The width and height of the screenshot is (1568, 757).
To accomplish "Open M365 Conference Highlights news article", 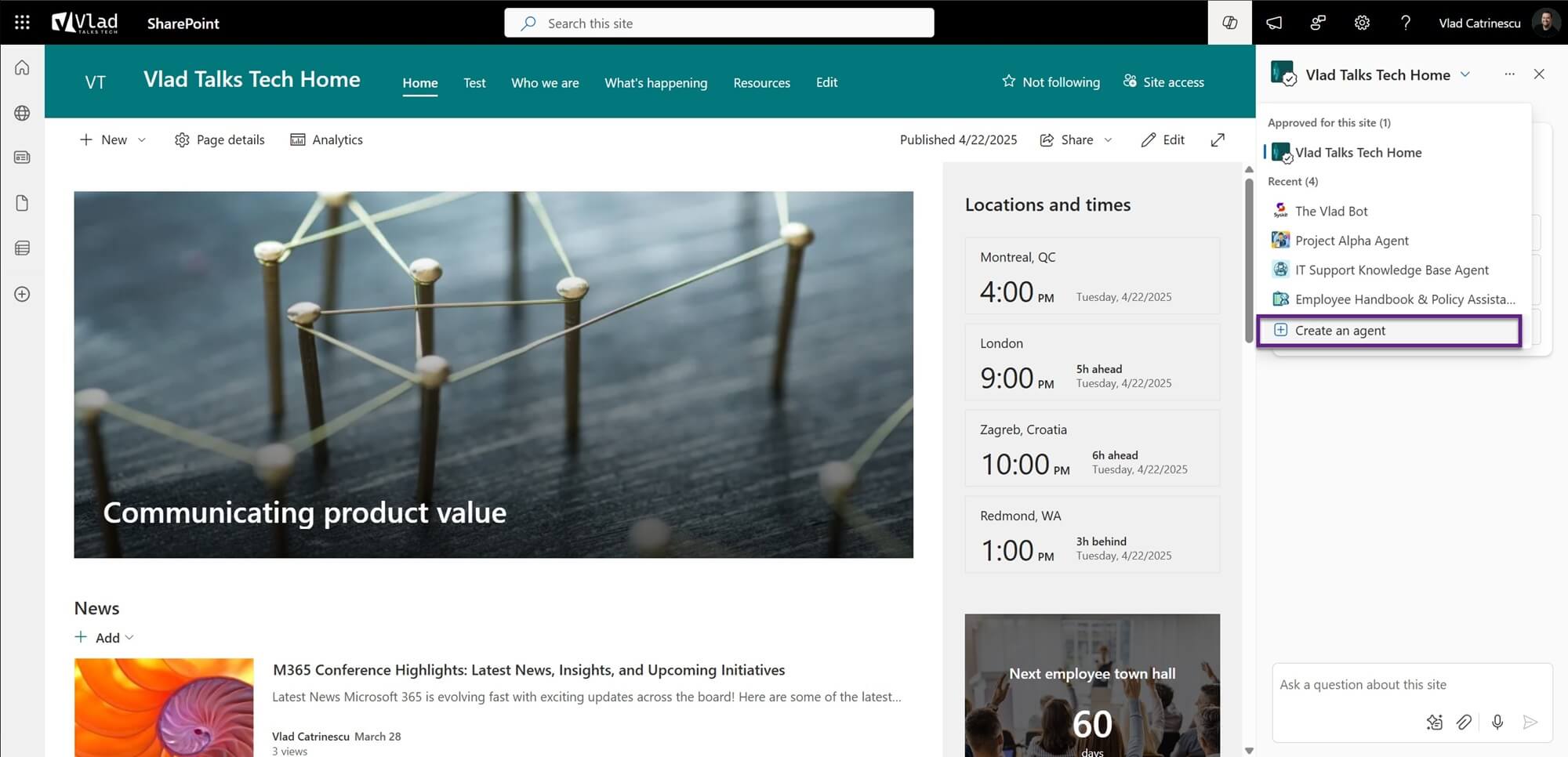I will (528, 670).
